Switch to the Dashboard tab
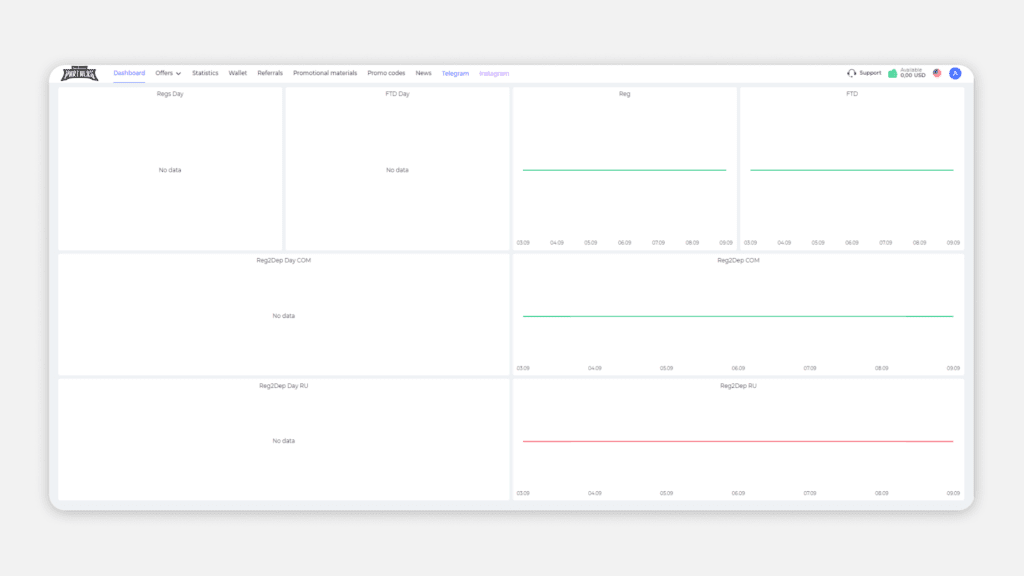Image resolution: width=1024 pixels, height=576 pixels. point(129,73)
